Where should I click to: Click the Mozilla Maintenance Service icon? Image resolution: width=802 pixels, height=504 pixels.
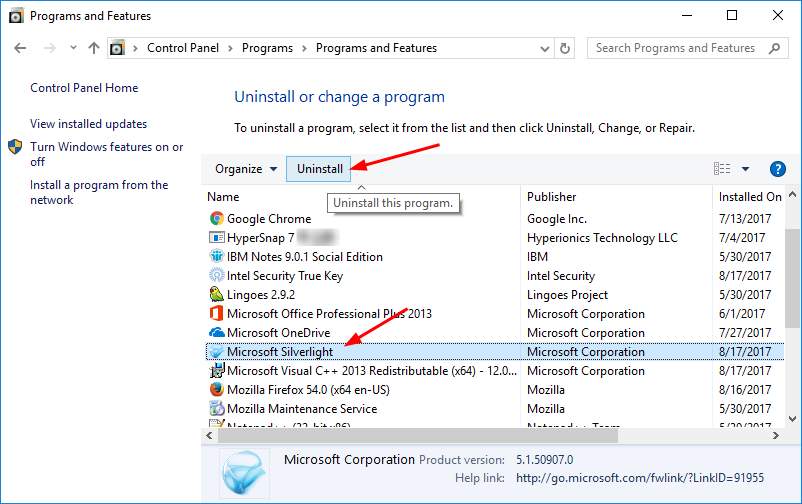coord(217,408)
